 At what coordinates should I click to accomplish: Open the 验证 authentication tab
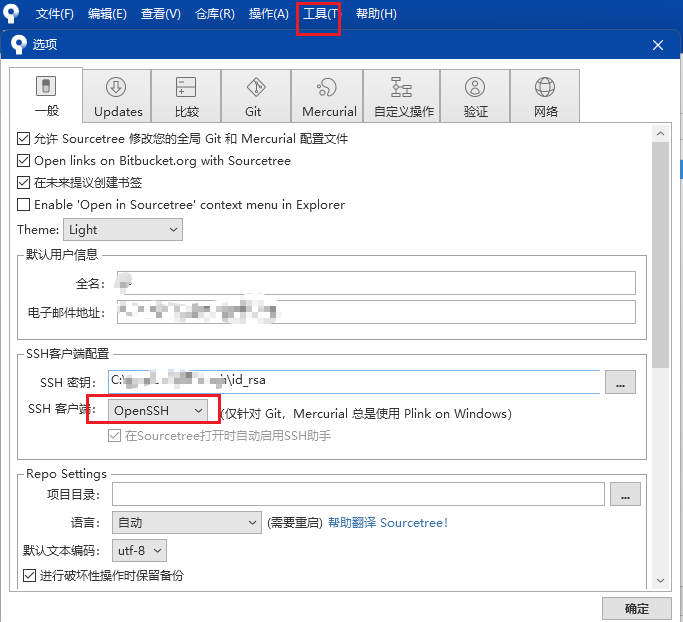coord(475,96)
